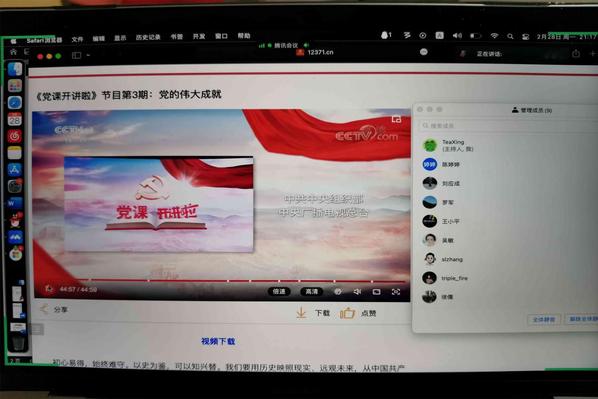Toggle widescreen theater mode in video player
Screen dimensions: 598x399
[x=376, y=292]
